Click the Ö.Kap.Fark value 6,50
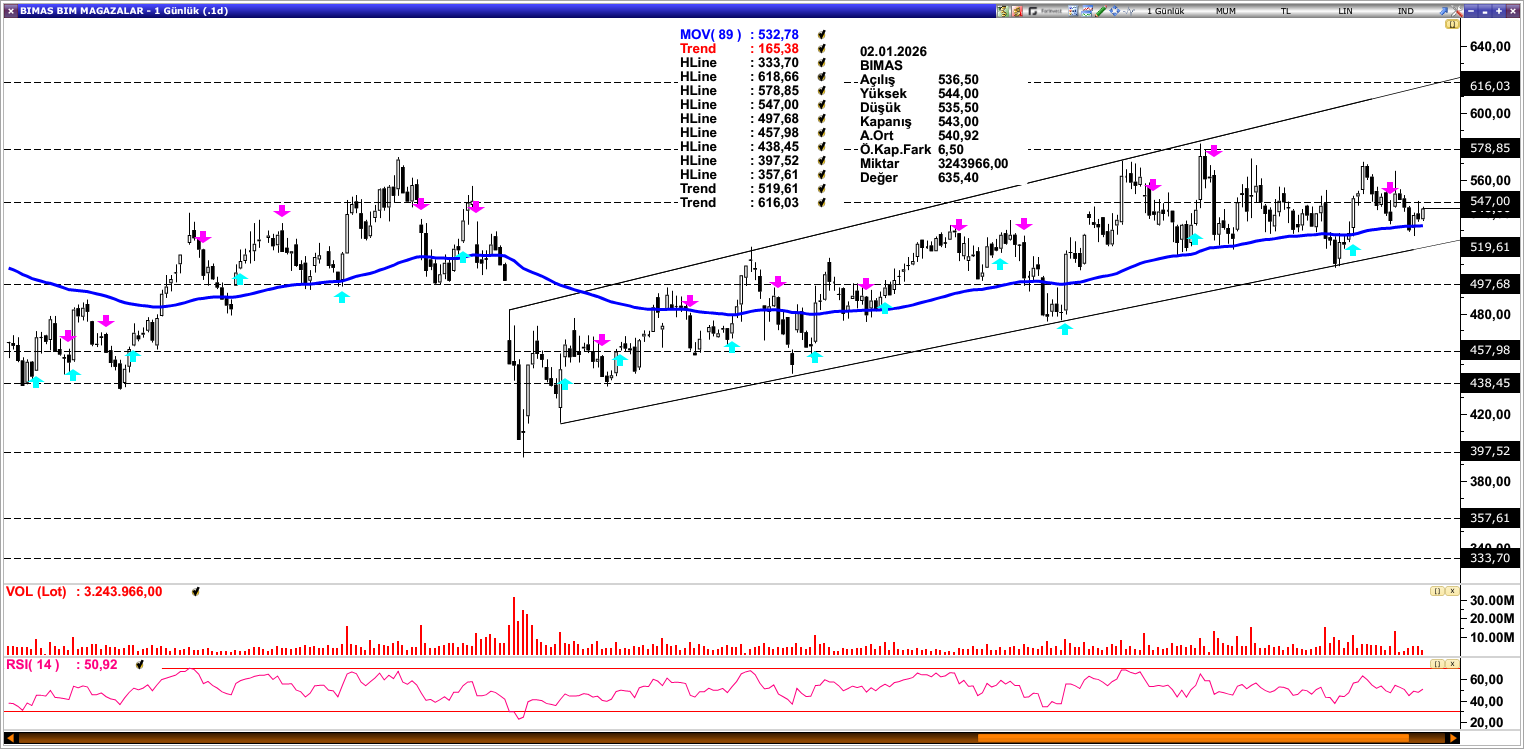The height and width of the screenshot is (749, 1524). (951, 149)
